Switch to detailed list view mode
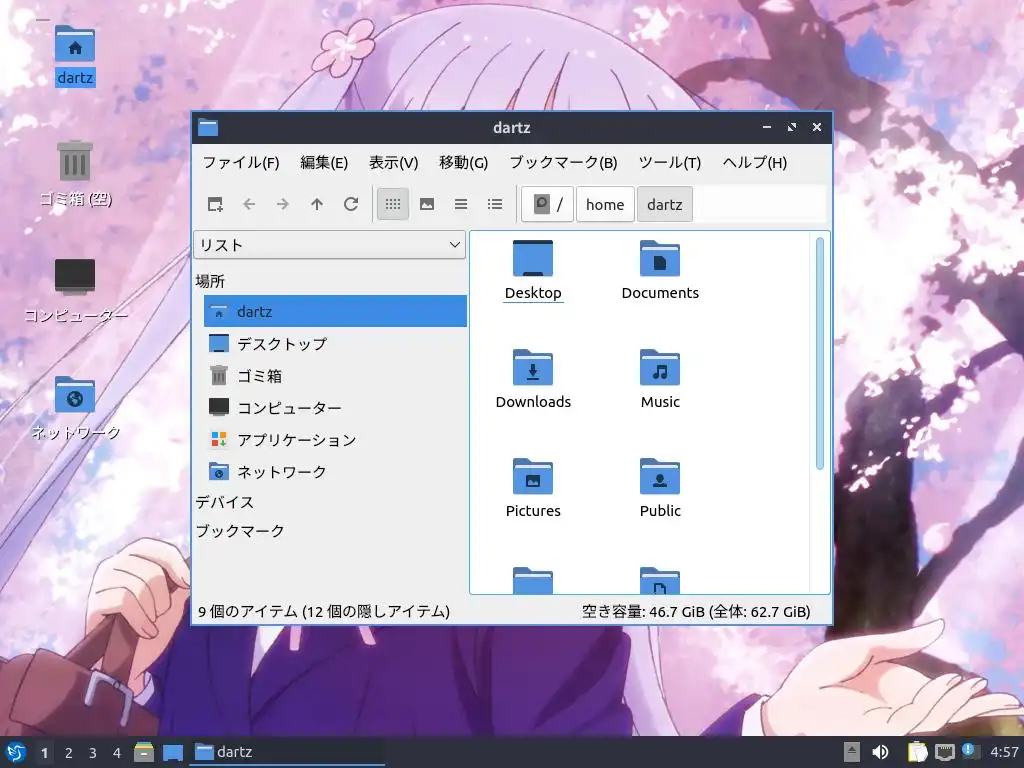The image size is (1024, 768). (495, 204)
